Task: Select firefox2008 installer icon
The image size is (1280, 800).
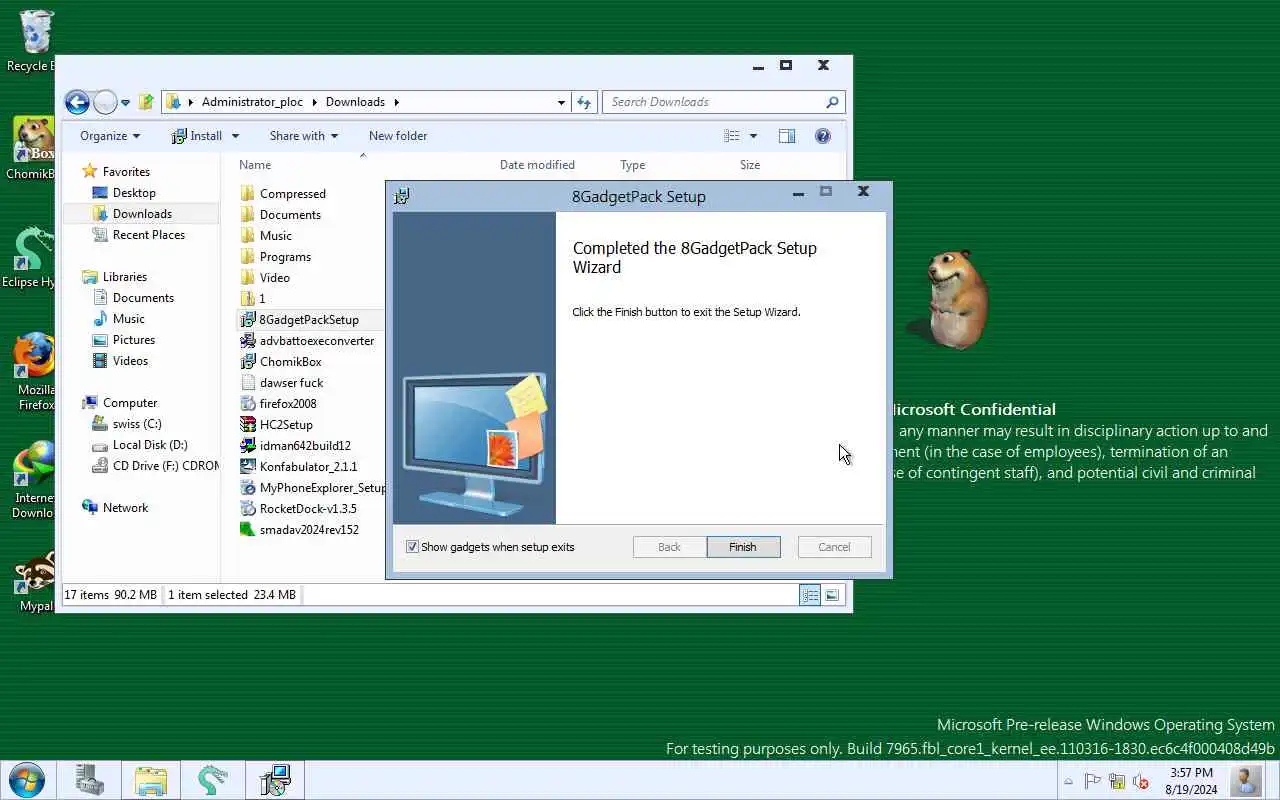Action: pos(249,404)
